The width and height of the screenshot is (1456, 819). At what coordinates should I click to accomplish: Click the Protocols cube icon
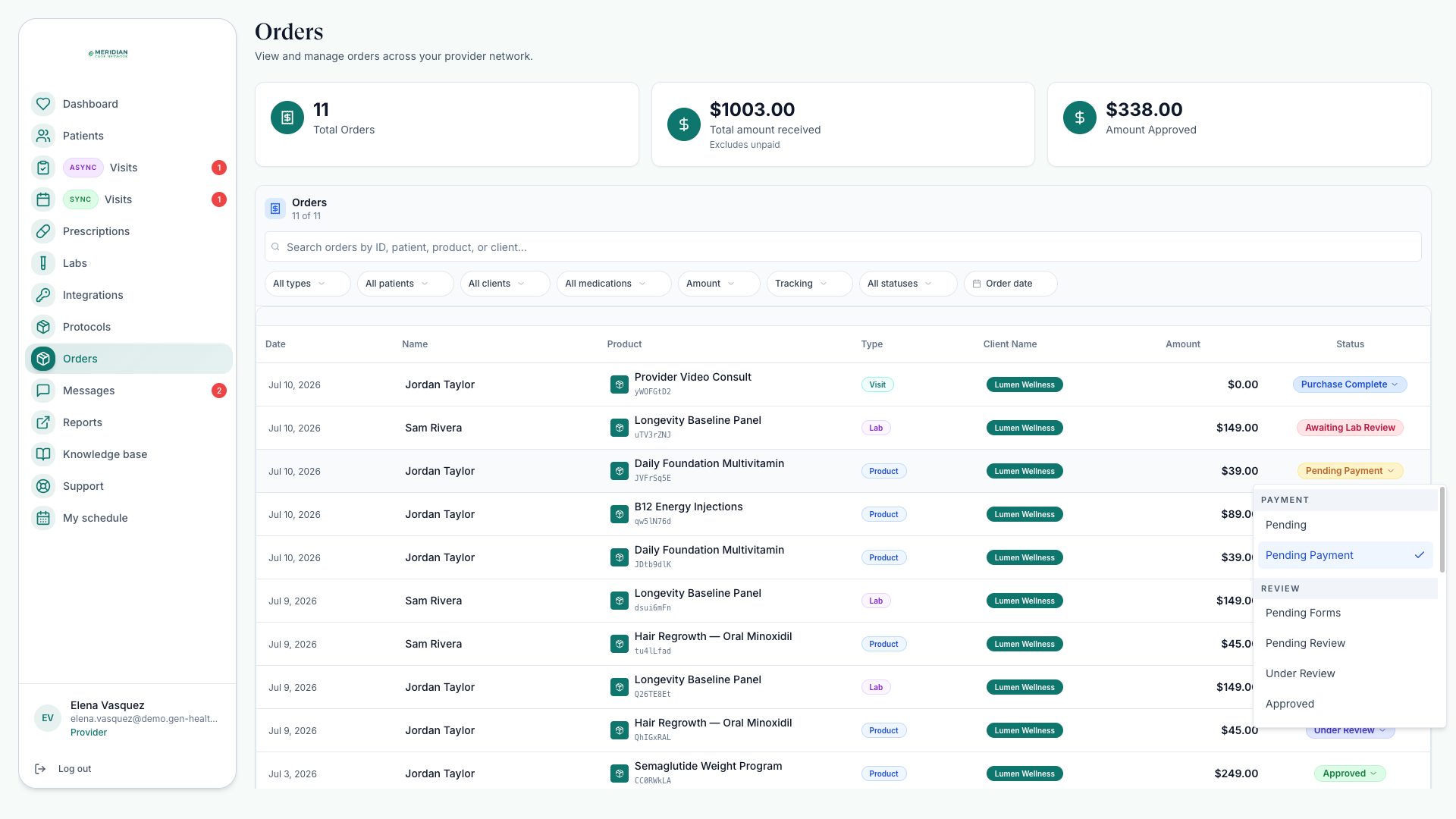[x=43, y=327]
